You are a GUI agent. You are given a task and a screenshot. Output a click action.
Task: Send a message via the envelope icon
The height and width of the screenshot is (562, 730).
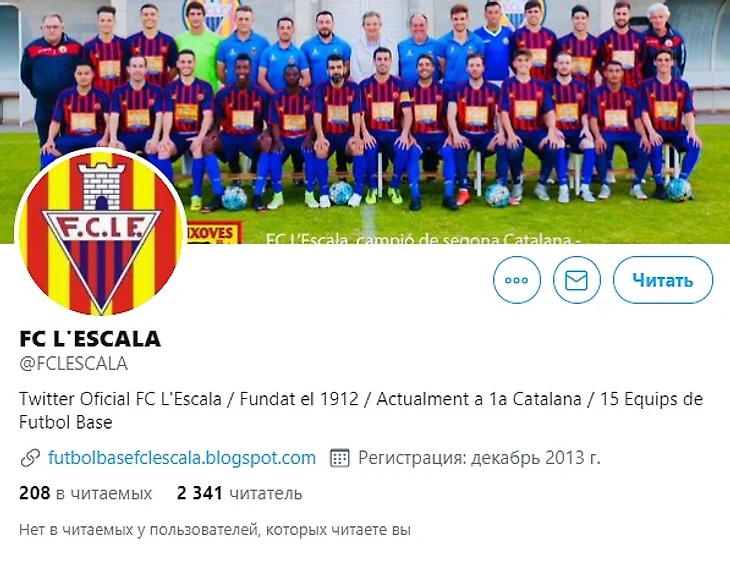(x=576, y=280)
